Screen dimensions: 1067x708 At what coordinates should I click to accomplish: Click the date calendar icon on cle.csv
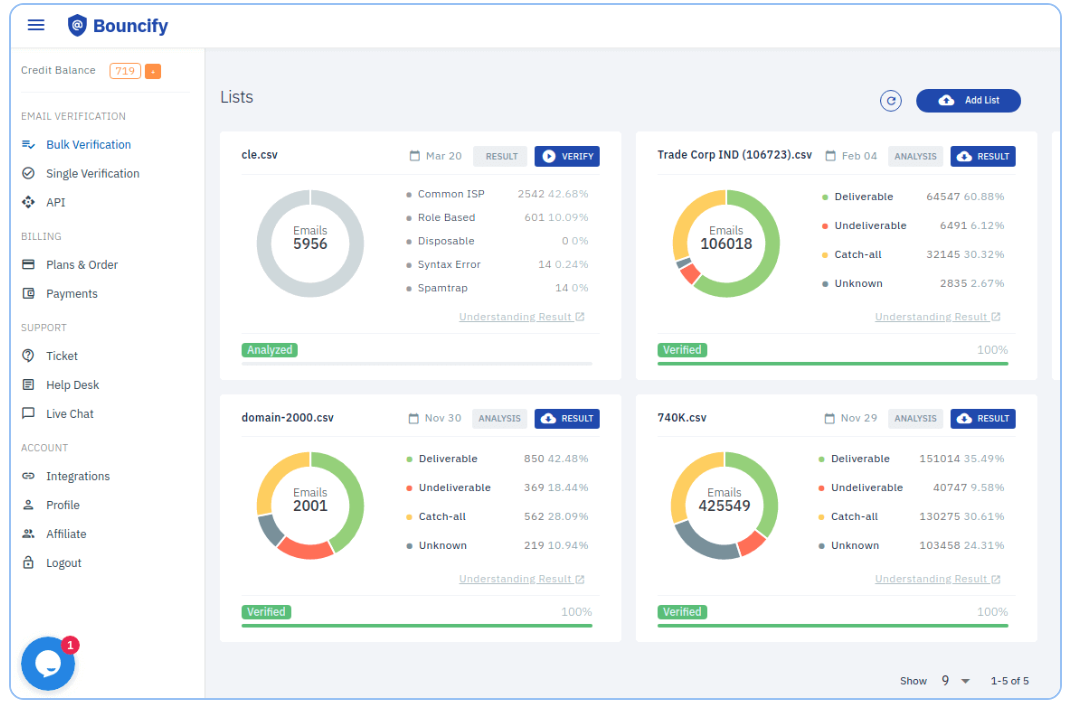click(414, 156)
